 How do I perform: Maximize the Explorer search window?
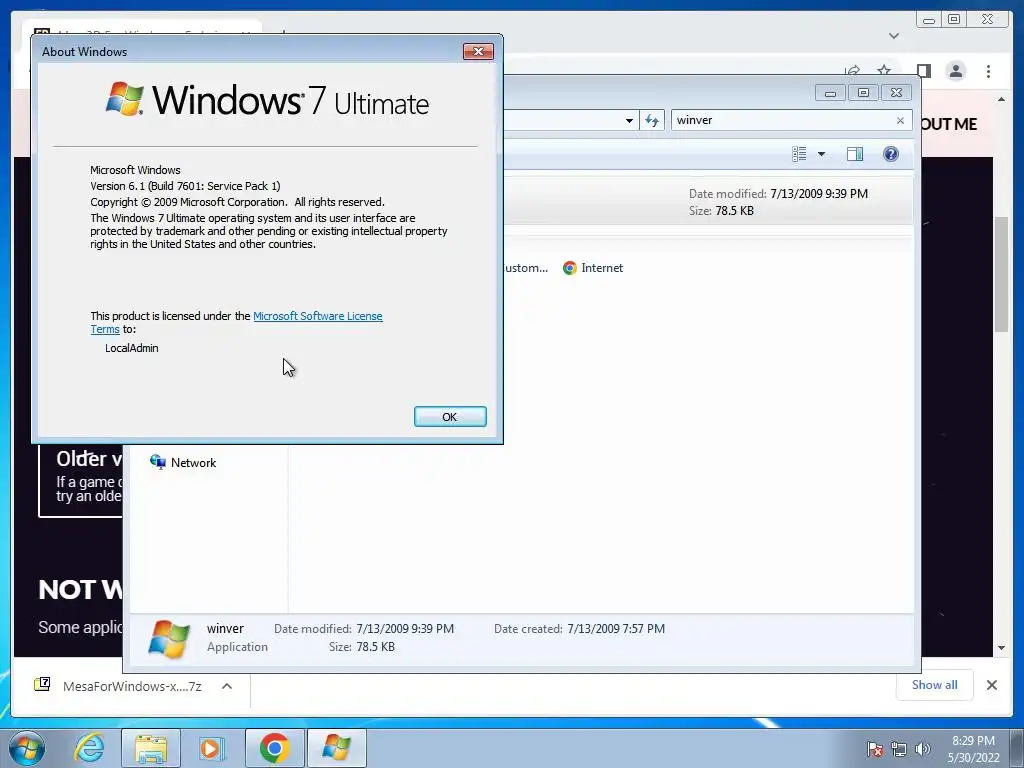click(x=863, y=93)
